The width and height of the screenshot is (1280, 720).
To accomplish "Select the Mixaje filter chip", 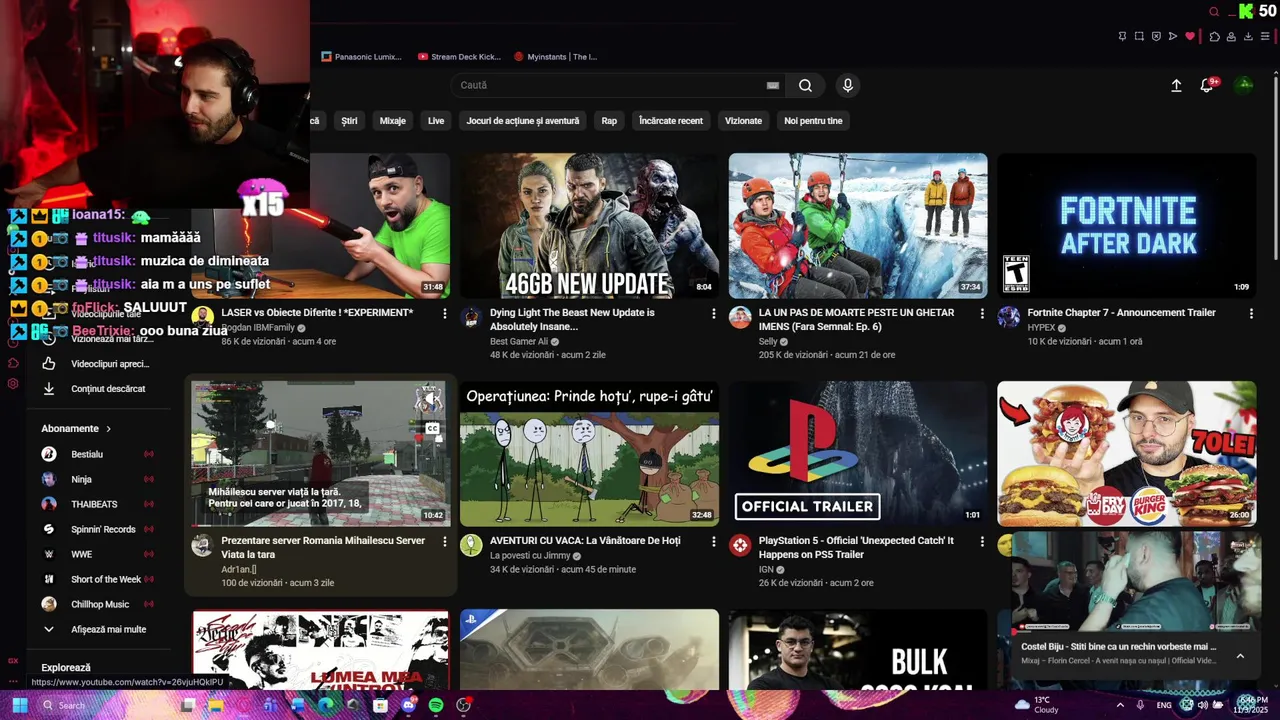I will 393,121.
